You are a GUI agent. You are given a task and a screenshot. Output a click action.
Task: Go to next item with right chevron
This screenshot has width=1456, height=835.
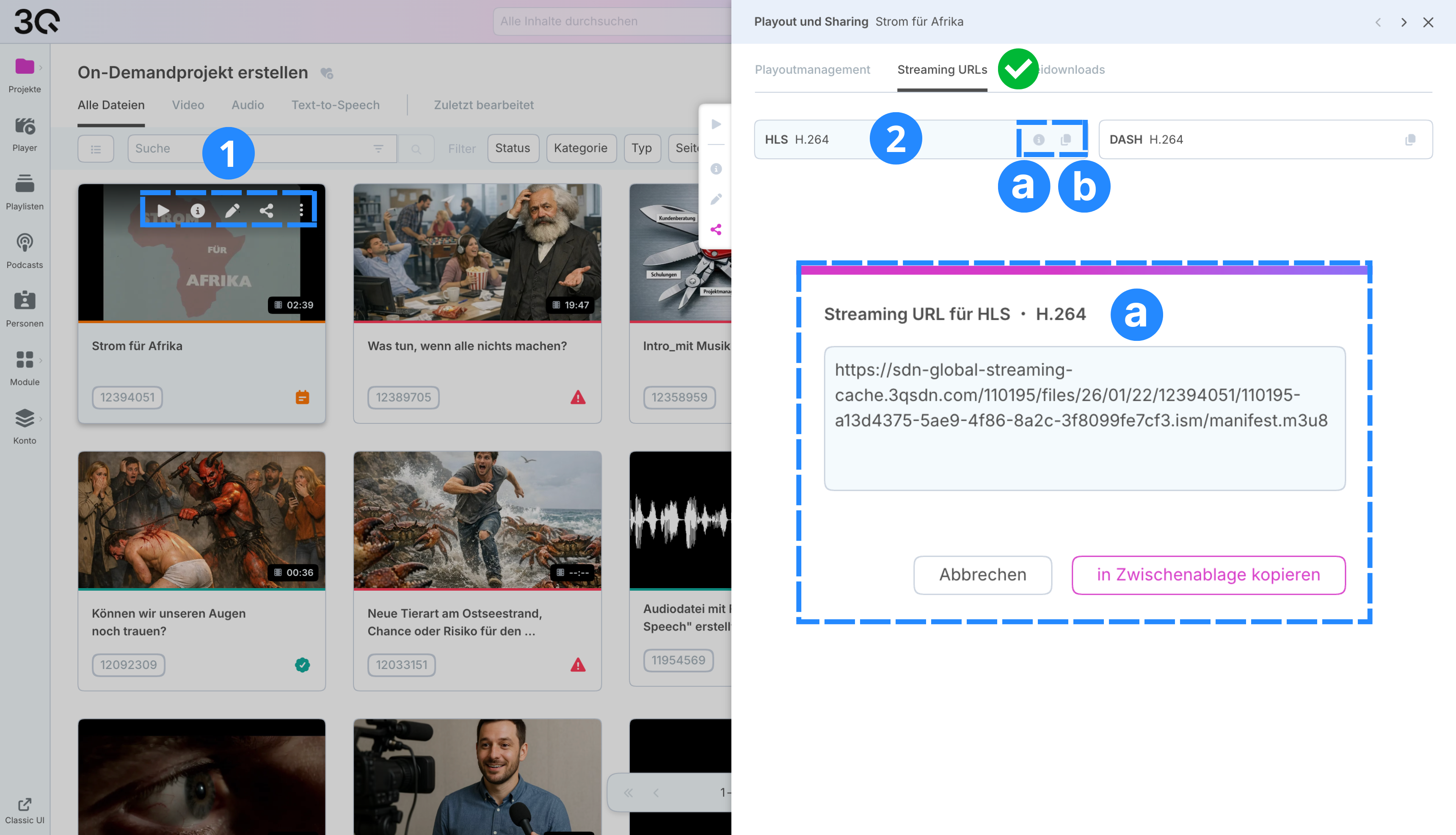[1403, 22]
